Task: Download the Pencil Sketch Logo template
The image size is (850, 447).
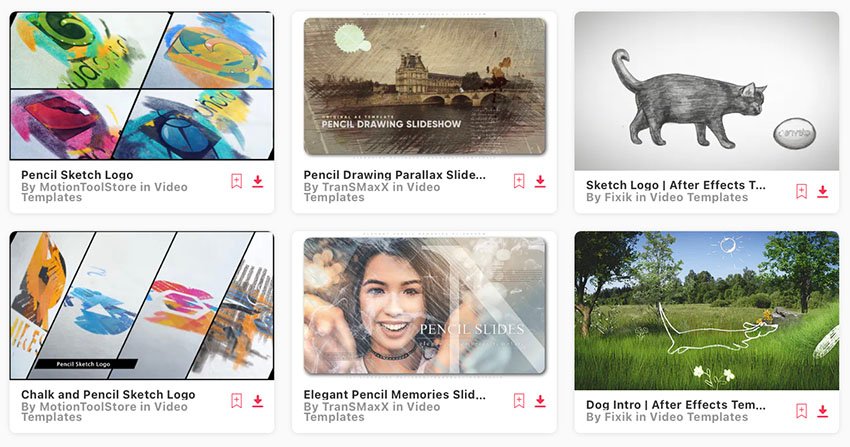Action: [x=258, y=181]
